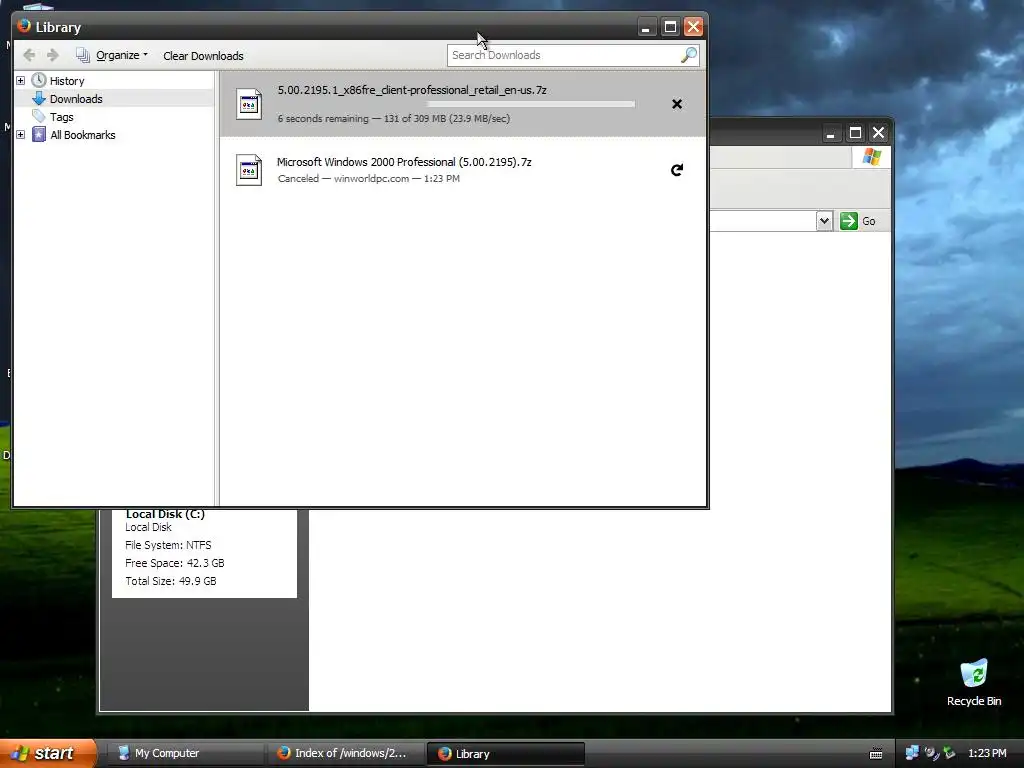Click the Firefox icon in Library title bar
This screenshot has height=768, width=1024.
[x=24, y=26]
